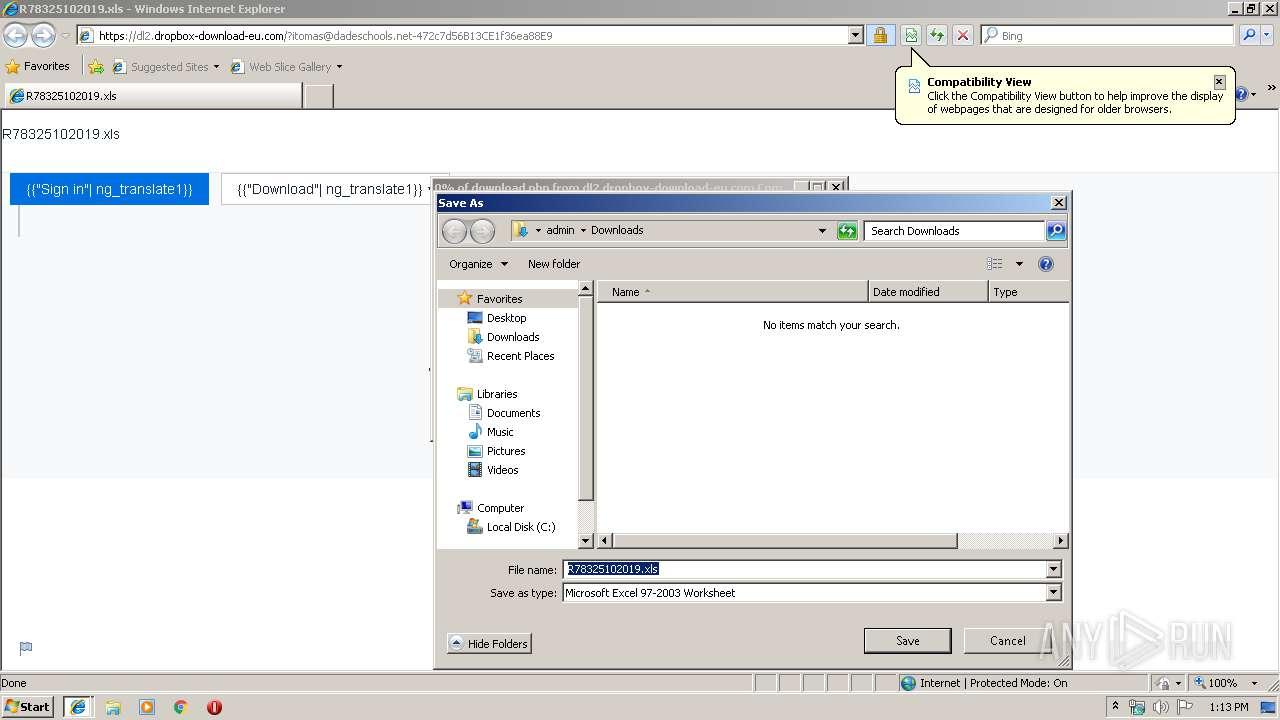Open the Favorites star button
Screen dimensions: 1280x720
[x=38, y=66]
